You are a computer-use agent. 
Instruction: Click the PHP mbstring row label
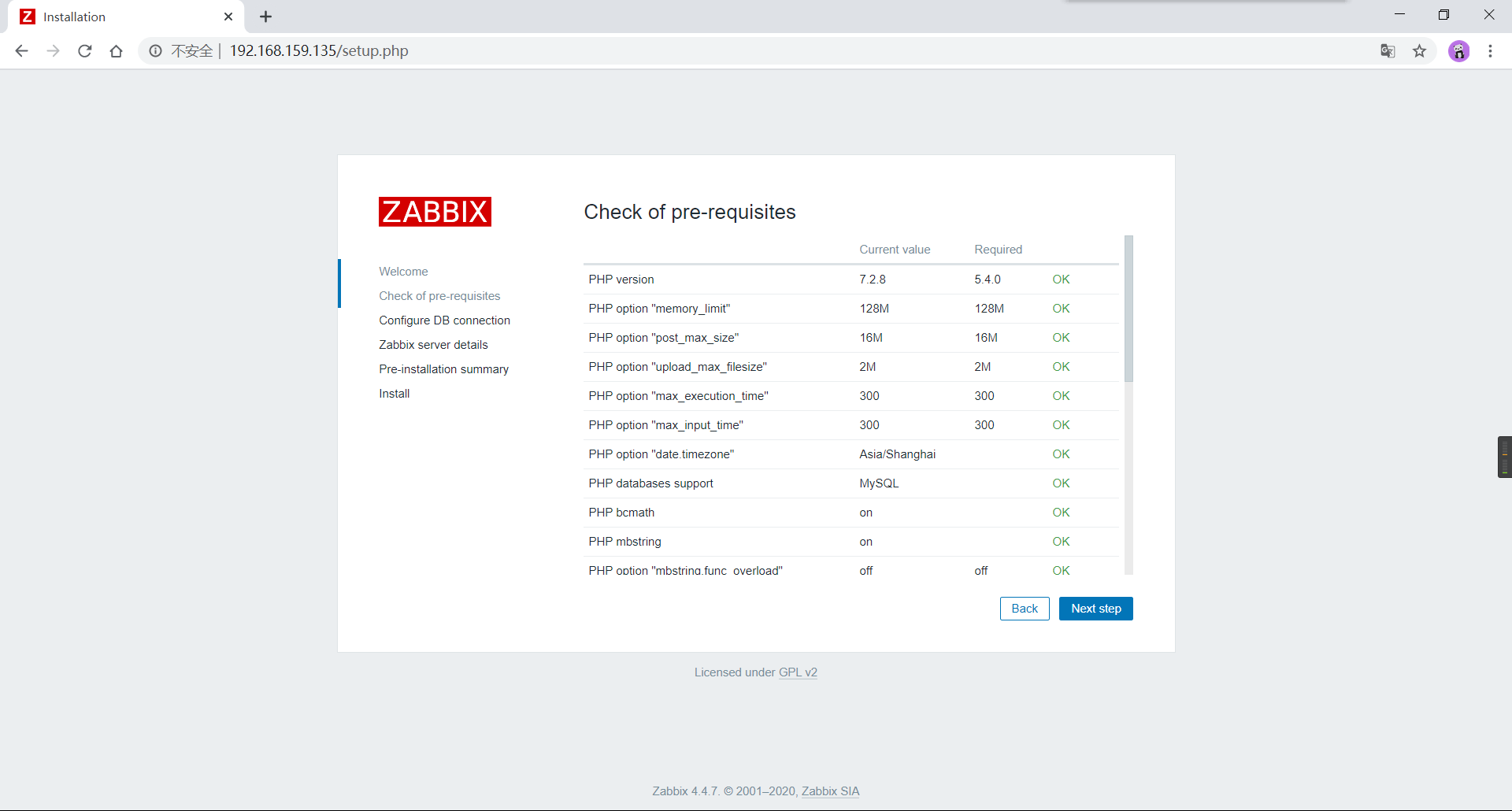tap(624, 542)
